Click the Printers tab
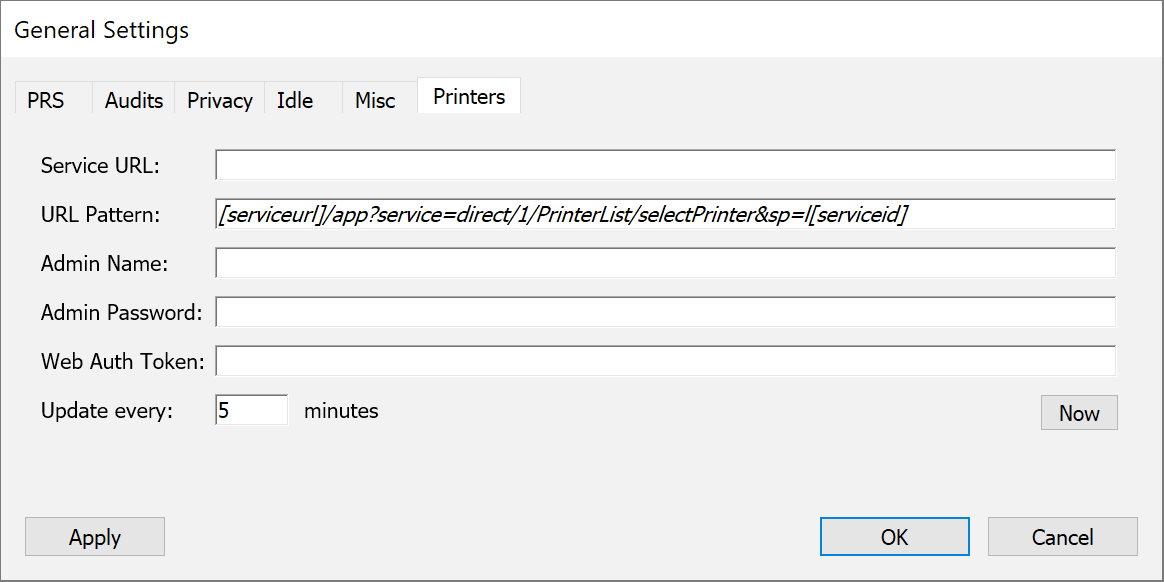 coord(469,97)
